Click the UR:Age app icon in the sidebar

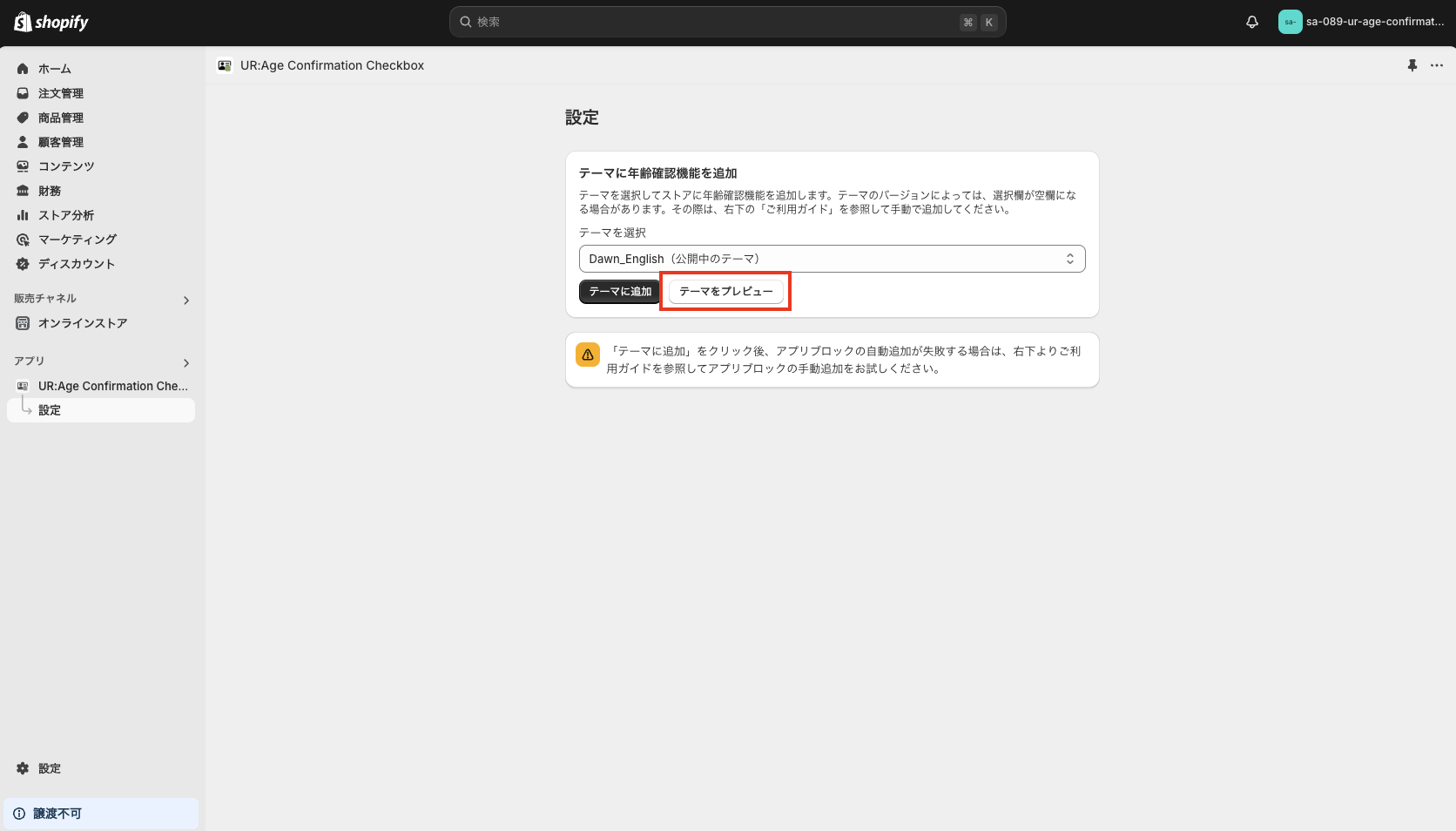(x=23, y=386)
